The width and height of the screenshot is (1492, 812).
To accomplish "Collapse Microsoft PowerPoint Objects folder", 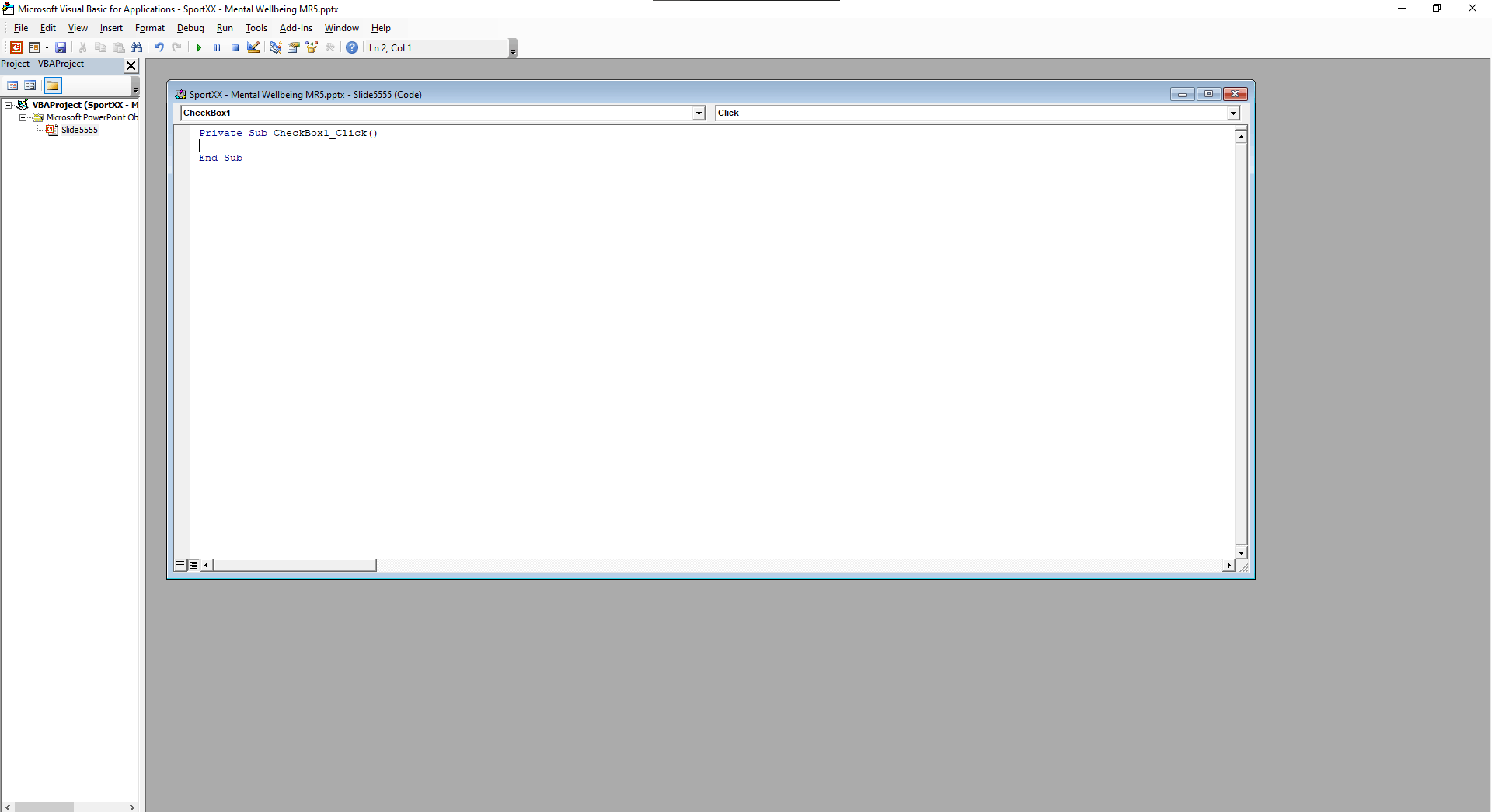I will (x=23, y=117).
